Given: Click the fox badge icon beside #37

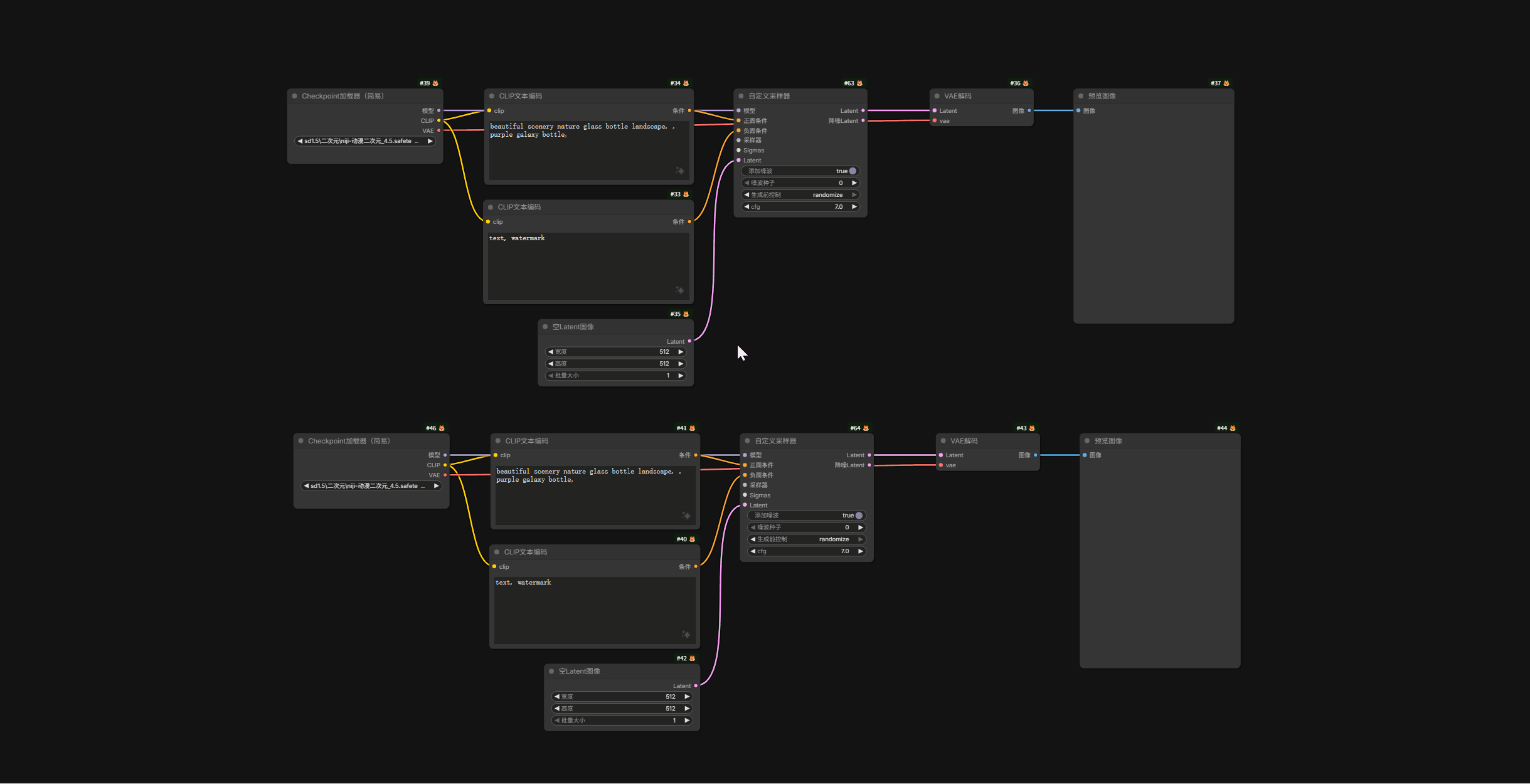Looking at the screenshot, I should coord(1226,83).
